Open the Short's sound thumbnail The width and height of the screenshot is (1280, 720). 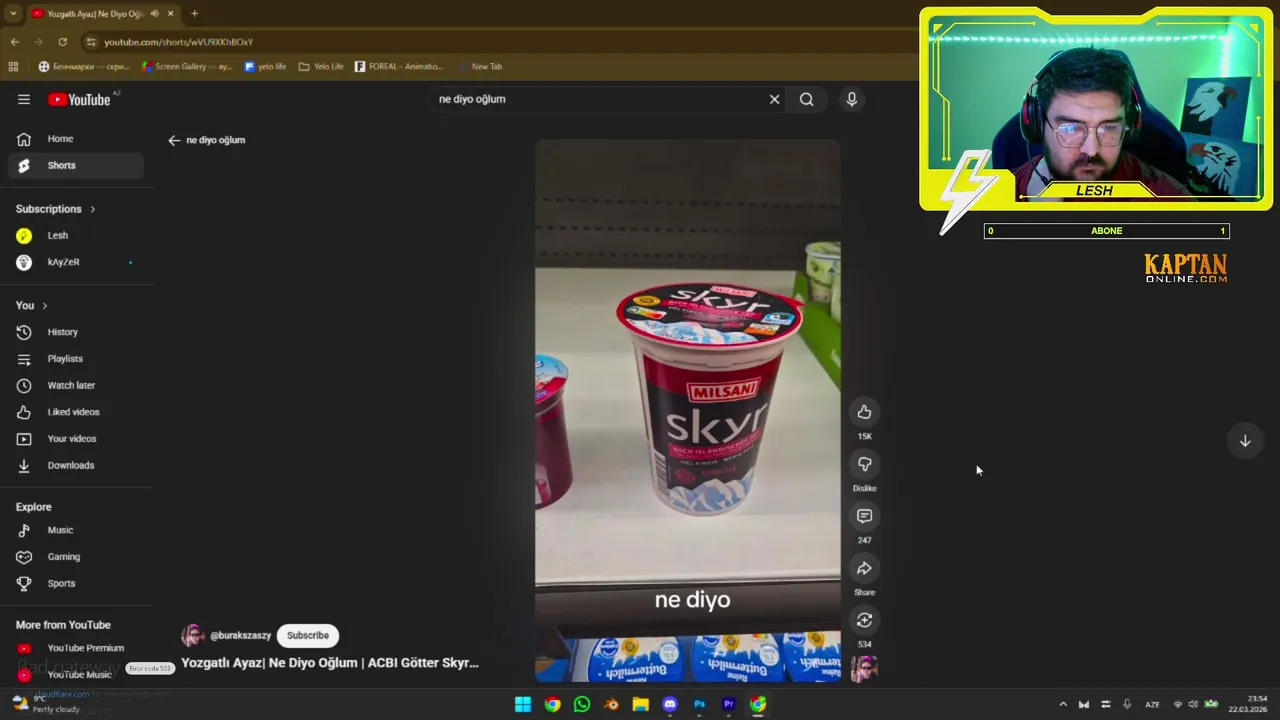(x=864, y=667)
